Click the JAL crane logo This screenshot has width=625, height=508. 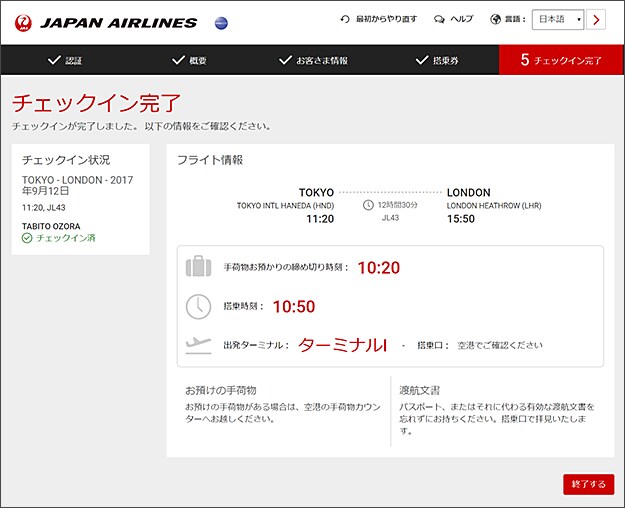(x=23, y=23)
